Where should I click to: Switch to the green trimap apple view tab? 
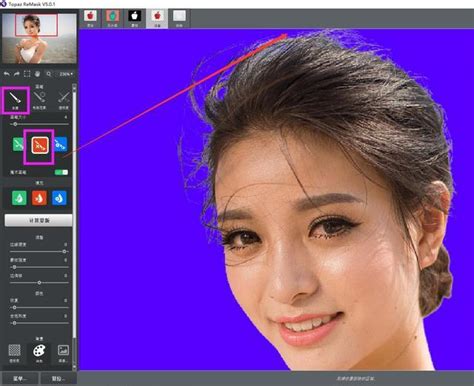pyautogui.click(x=113, y=18)
